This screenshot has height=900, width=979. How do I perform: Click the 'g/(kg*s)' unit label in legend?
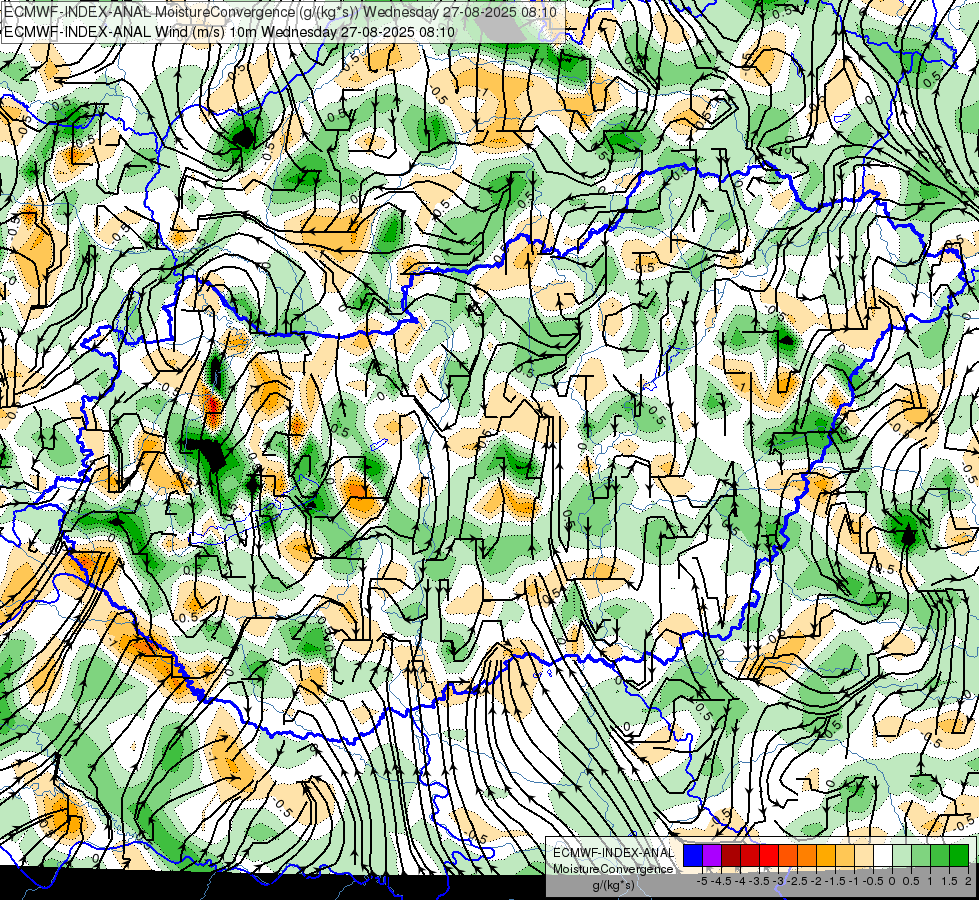coord(613,885)
